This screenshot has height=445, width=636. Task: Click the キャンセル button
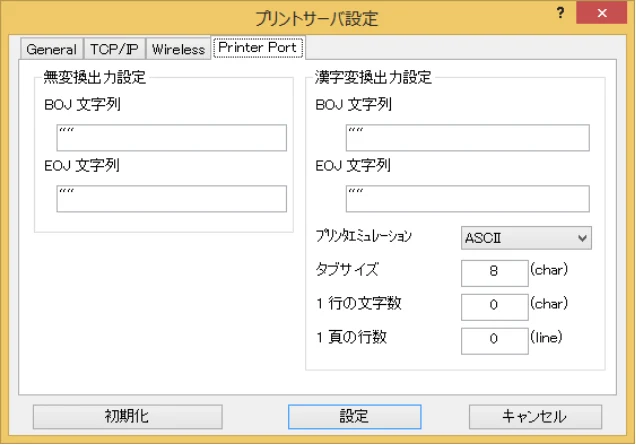click(535, 417)
